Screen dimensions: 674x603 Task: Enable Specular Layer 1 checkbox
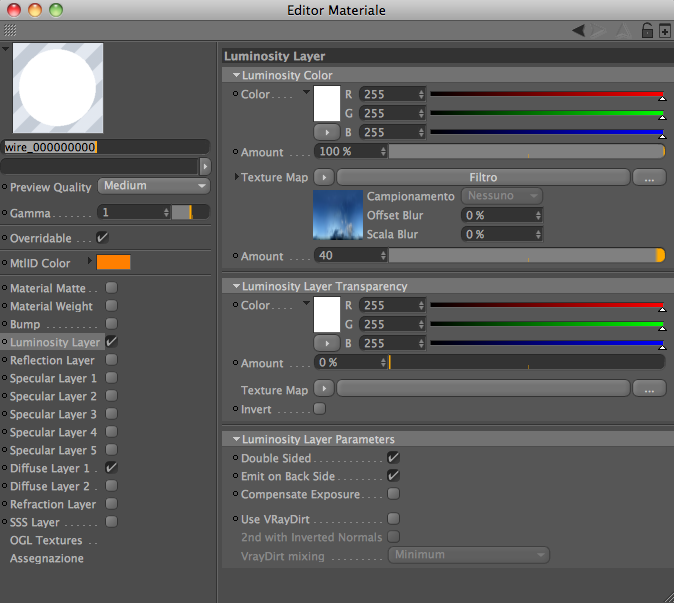click(x=111, y=378)
